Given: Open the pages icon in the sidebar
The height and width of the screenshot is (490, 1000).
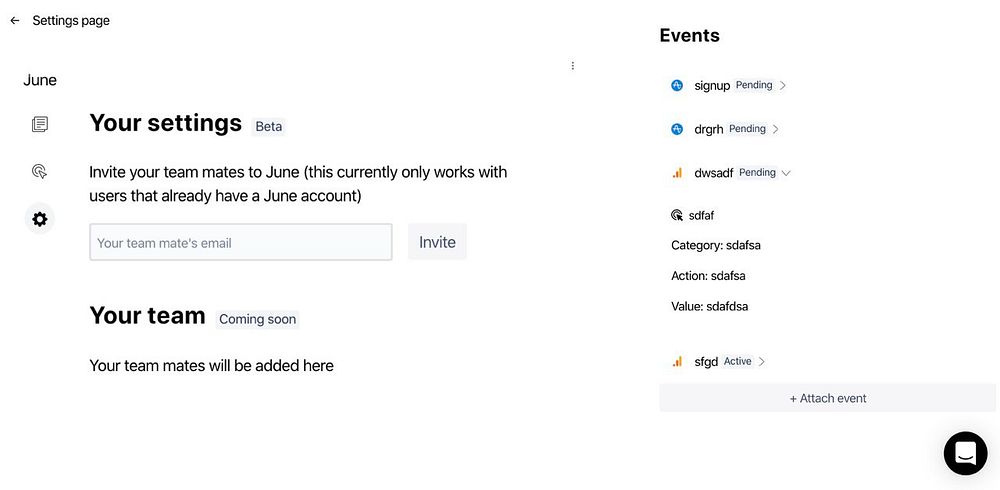Looking at the screenshot, I should (39, 124).
